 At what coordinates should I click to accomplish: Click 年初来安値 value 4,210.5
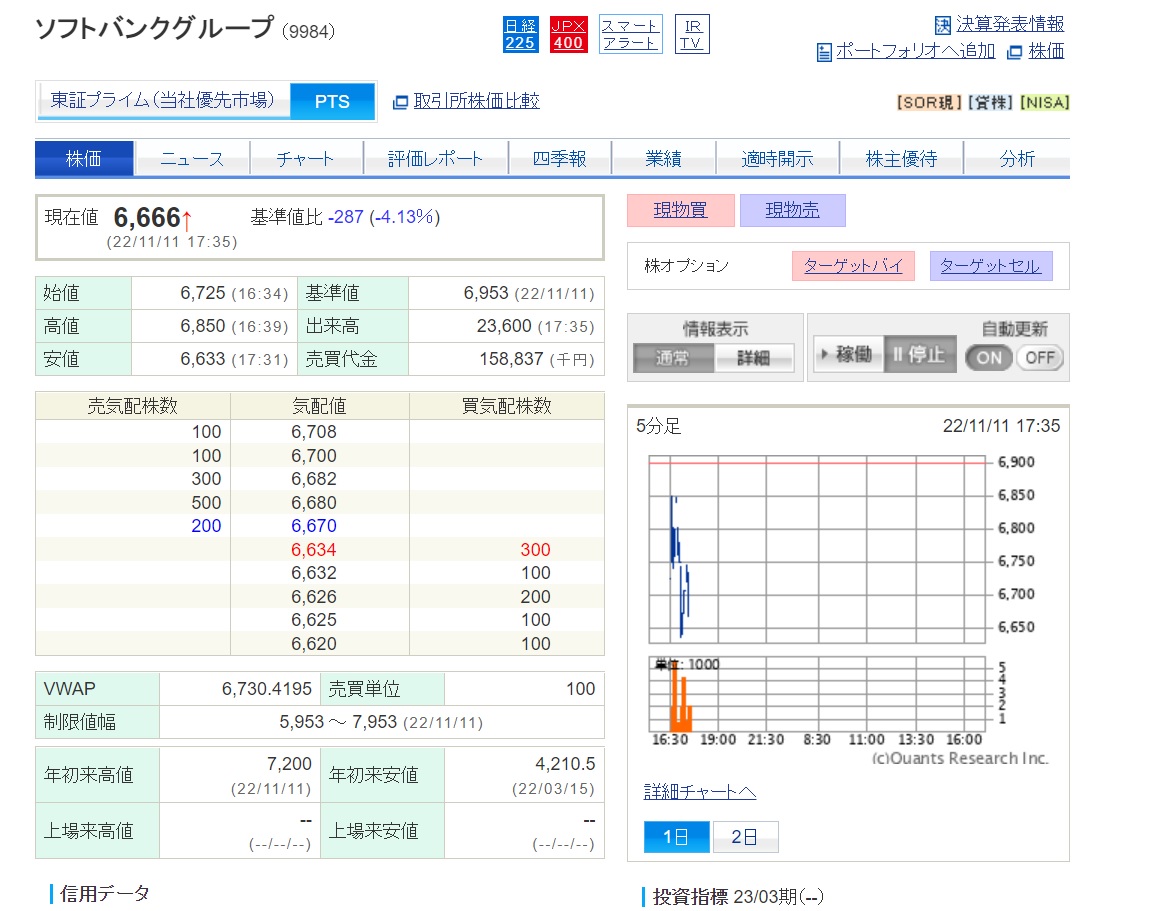(x=565, y=764)
